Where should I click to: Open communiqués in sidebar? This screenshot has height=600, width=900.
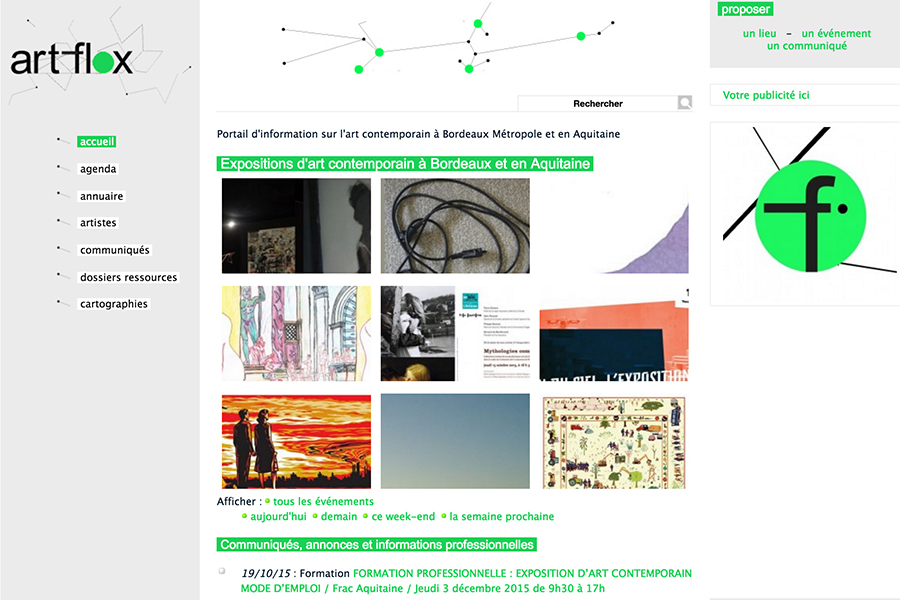tap(114, 250)
